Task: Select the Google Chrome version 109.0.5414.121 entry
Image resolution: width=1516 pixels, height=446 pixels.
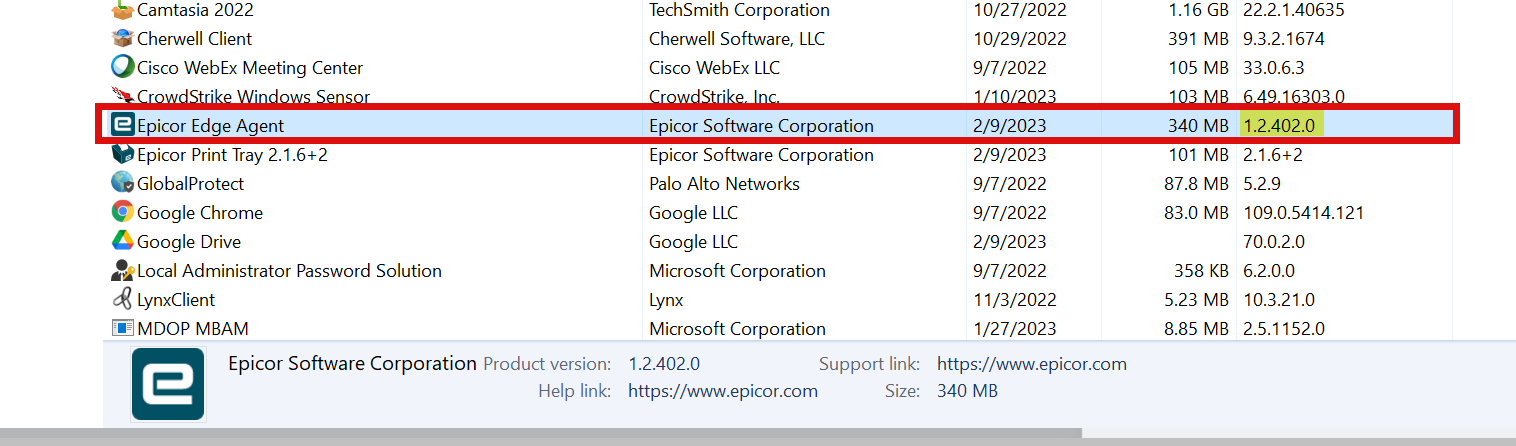Action: 1303,213
